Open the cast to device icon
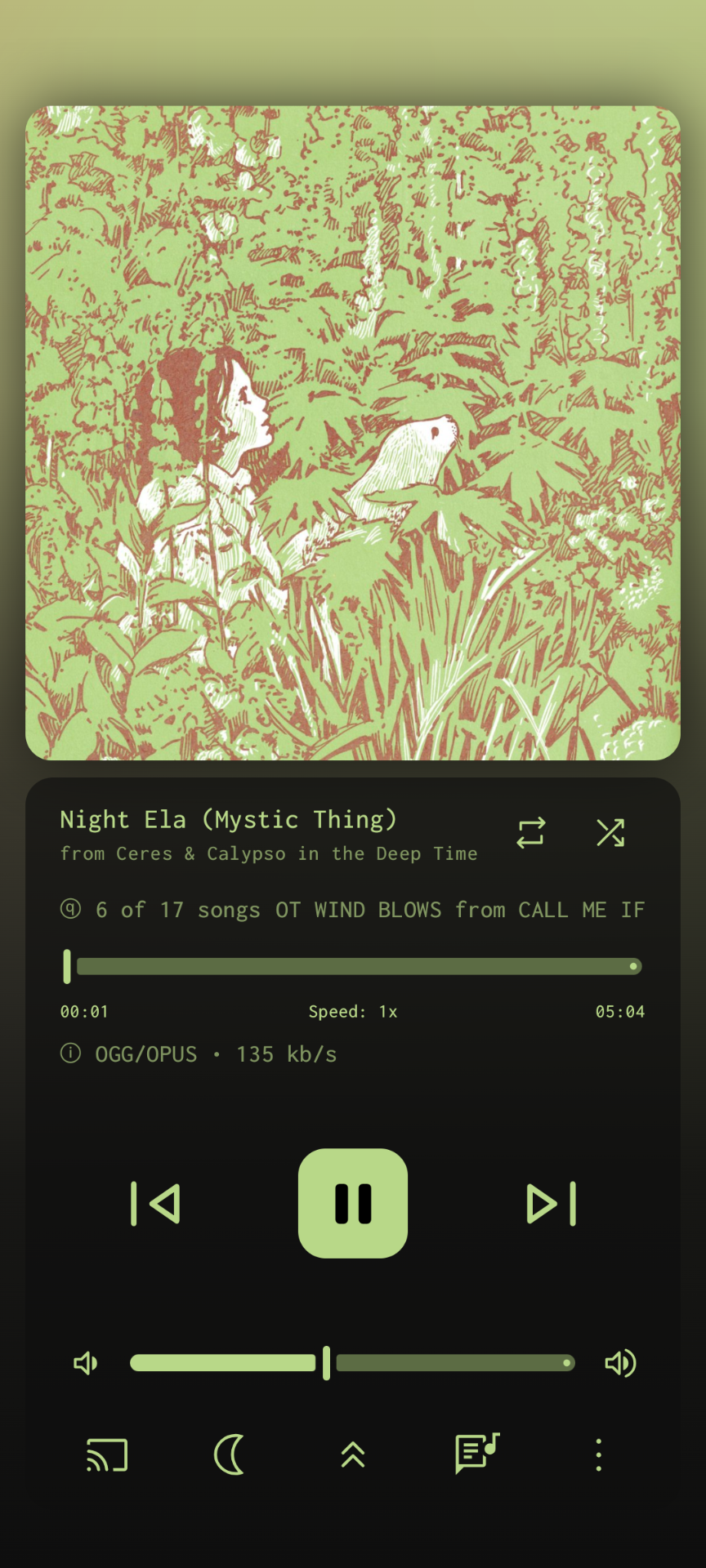Image resolution: width=706 pixels, height=1568 pixels. 107,1455
